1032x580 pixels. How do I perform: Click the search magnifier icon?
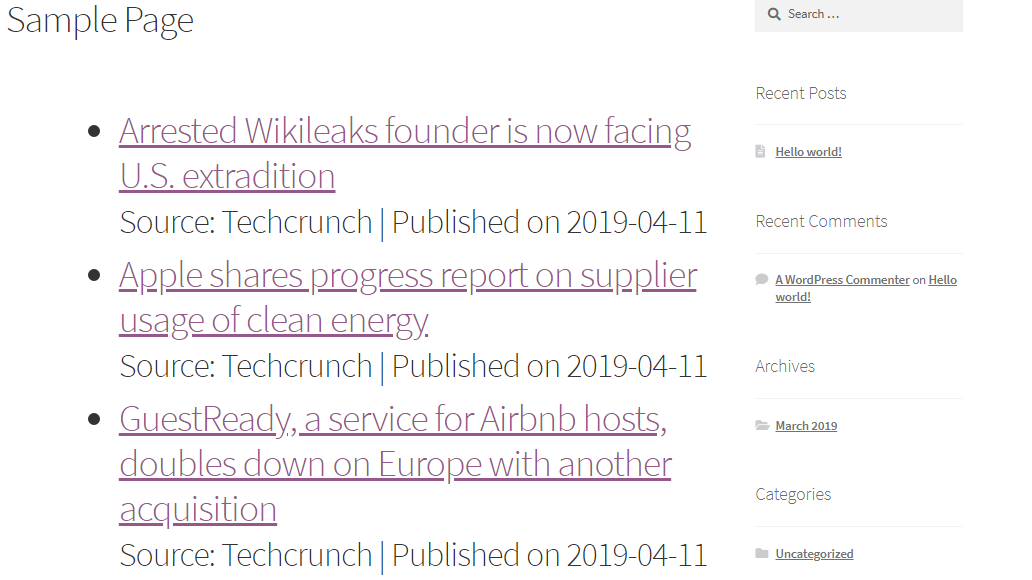point(774,14)
